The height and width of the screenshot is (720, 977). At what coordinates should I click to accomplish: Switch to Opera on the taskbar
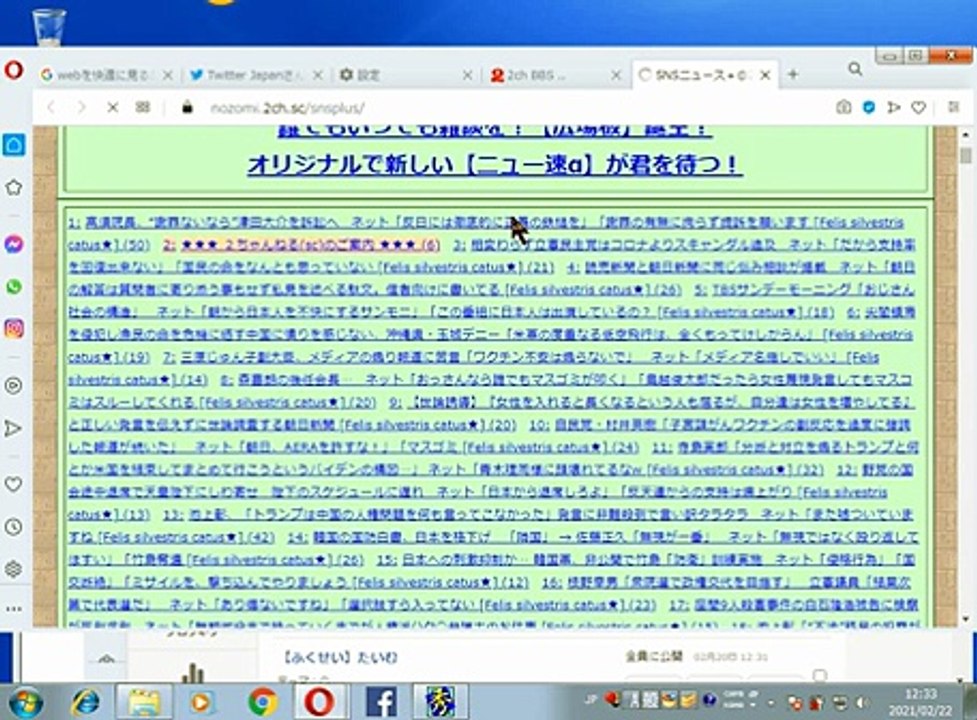(318, 703)
